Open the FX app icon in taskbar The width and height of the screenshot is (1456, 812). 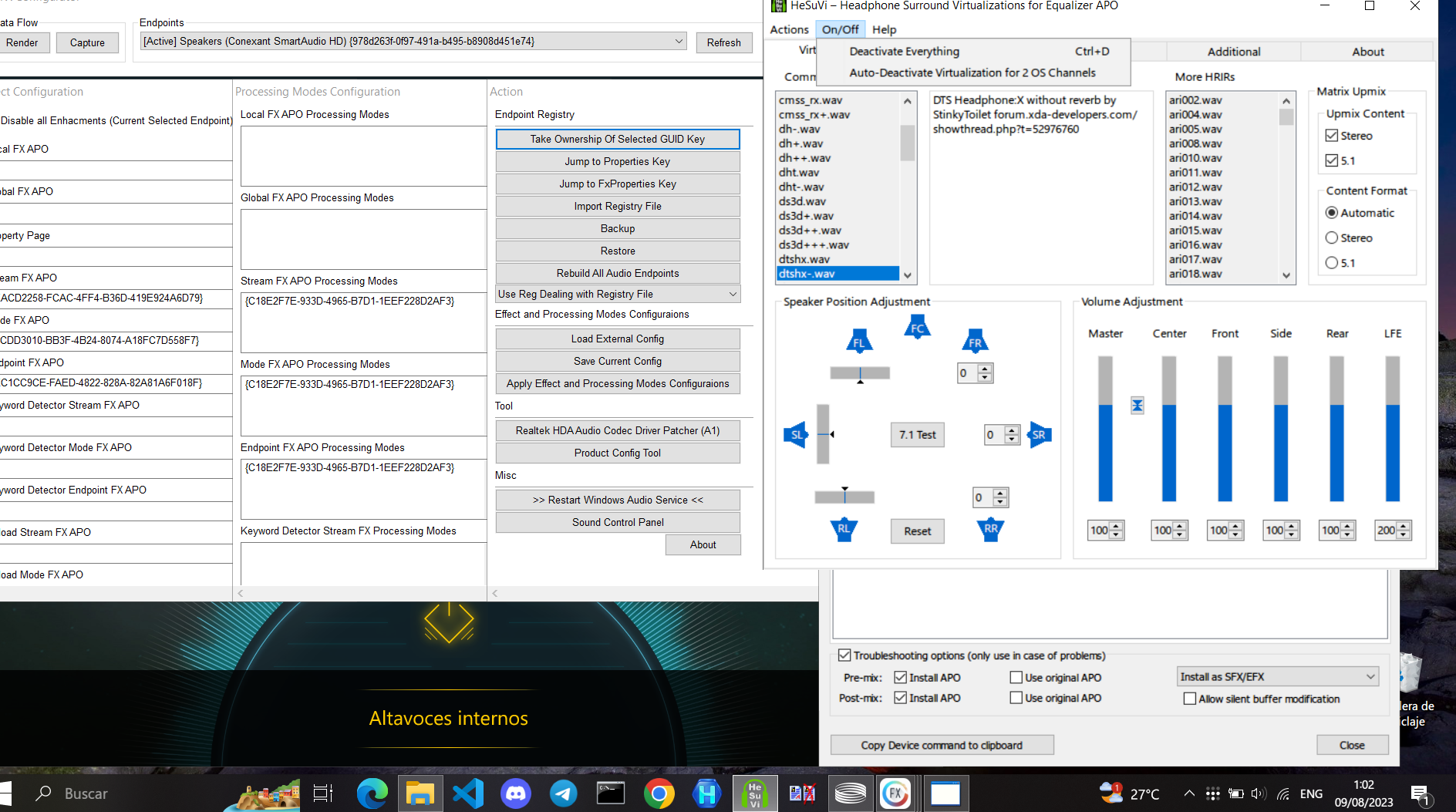(895, 793)
